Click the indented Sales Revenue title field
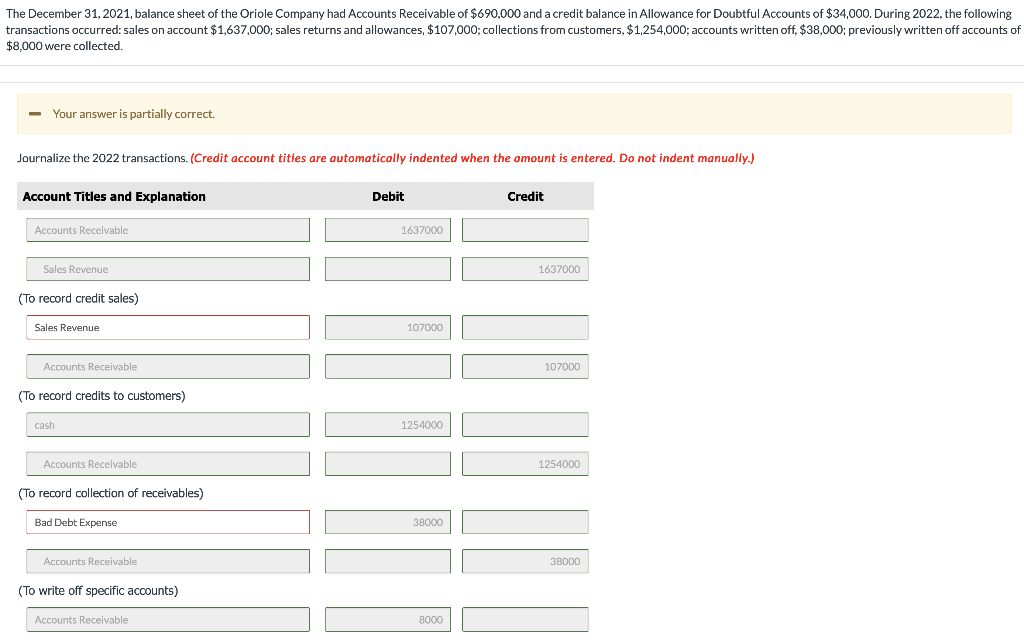This screenshot has width=1024, height=642. pos(168,269)
